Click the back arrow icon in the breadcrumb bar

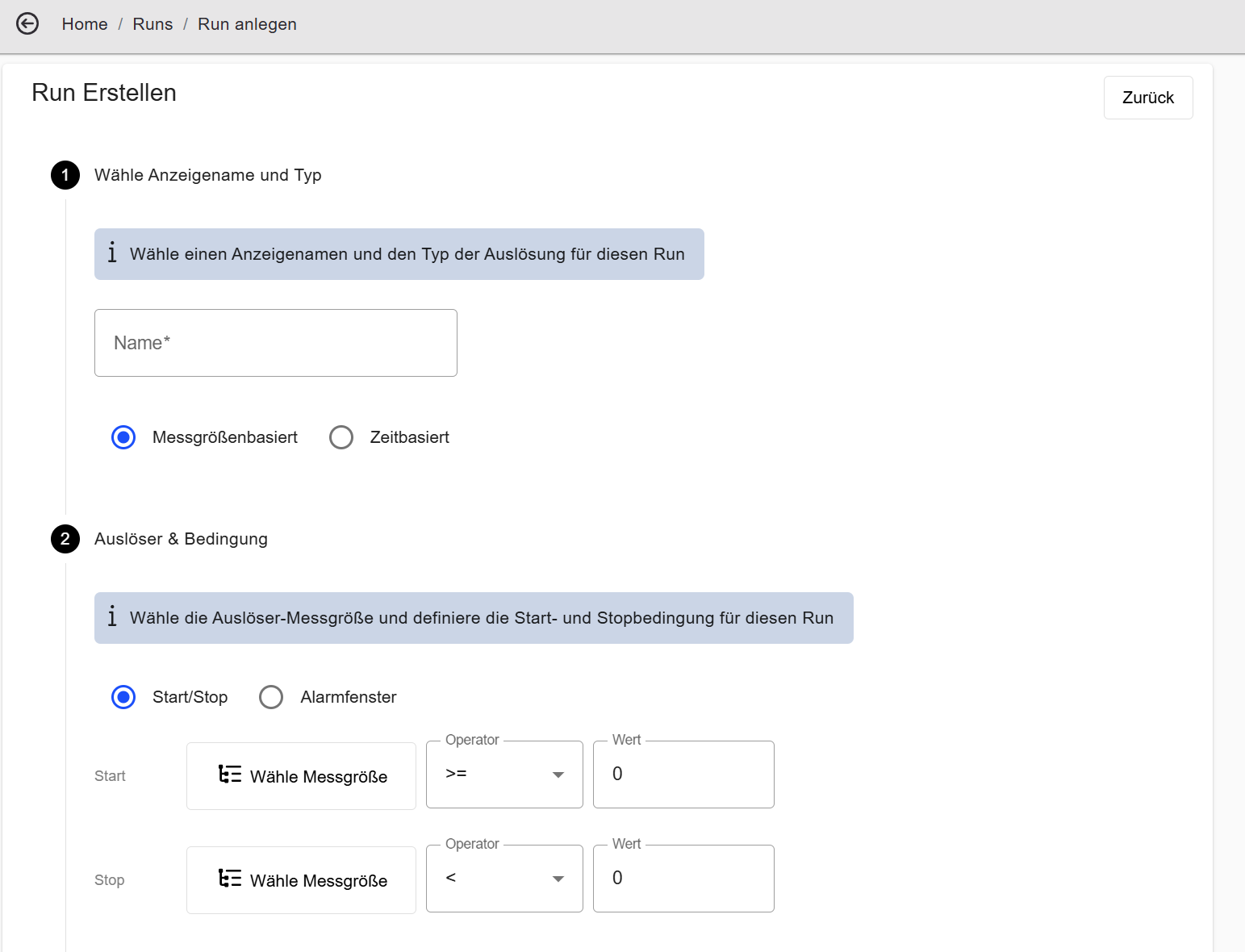click(27, 24)
